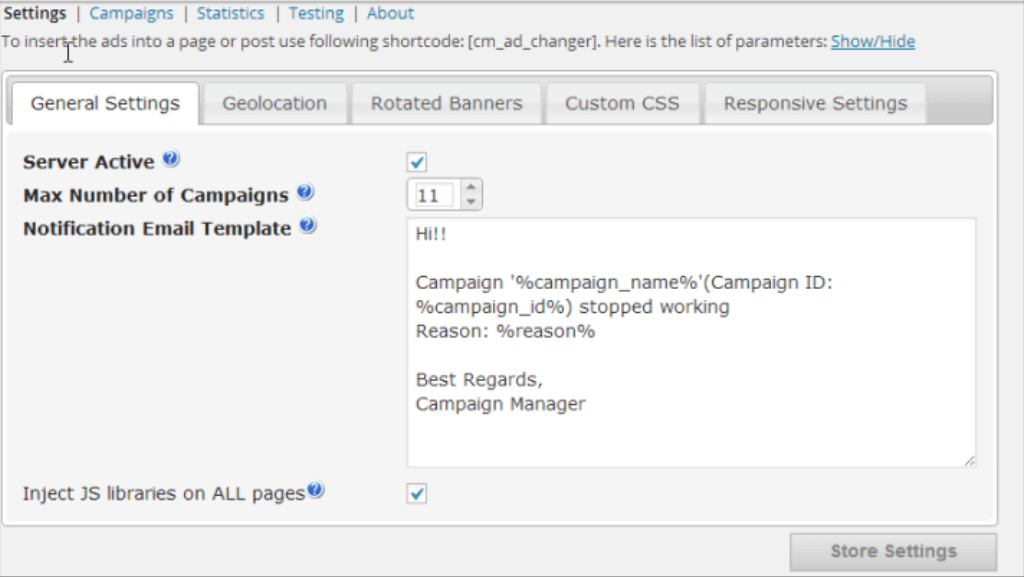
Task: Select the General Settings tab
Action: point(105,103)
